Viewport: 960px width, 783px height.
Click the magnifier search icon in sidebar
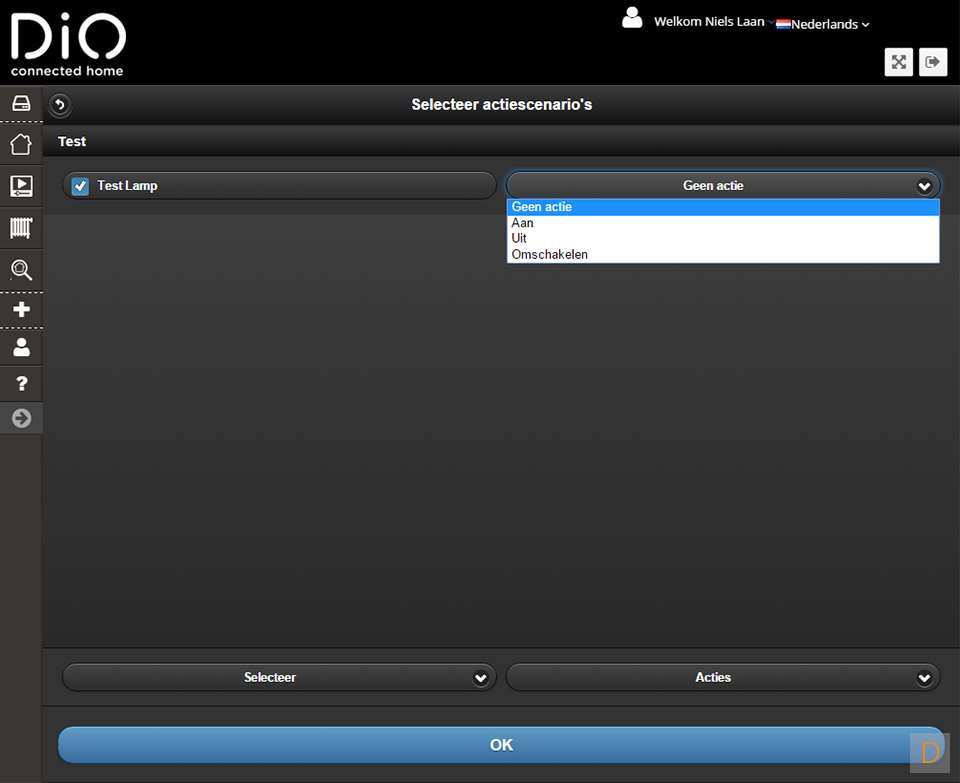coord(21,270)
